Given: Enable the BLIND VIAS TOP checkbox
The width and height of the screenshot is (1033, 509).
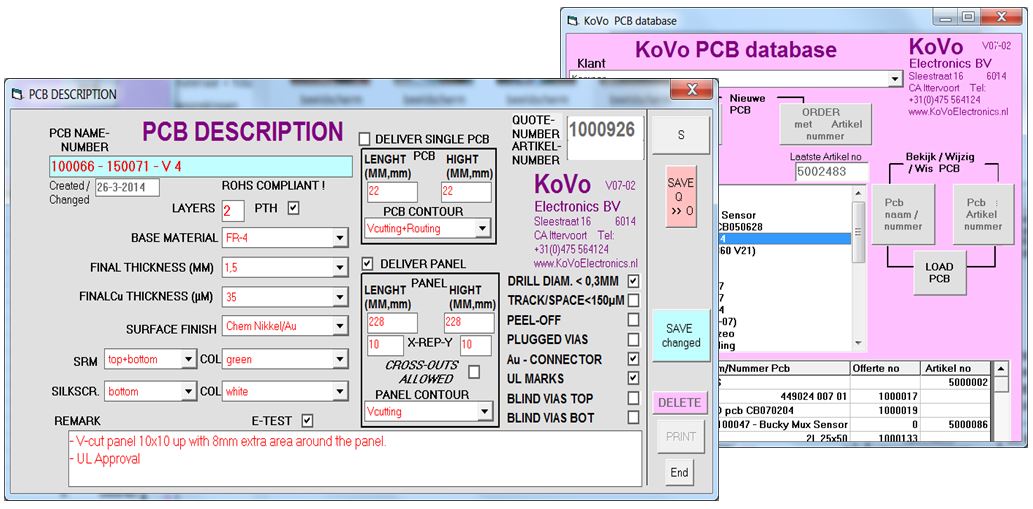Looking at the screenshot, I should click(633, 398).
